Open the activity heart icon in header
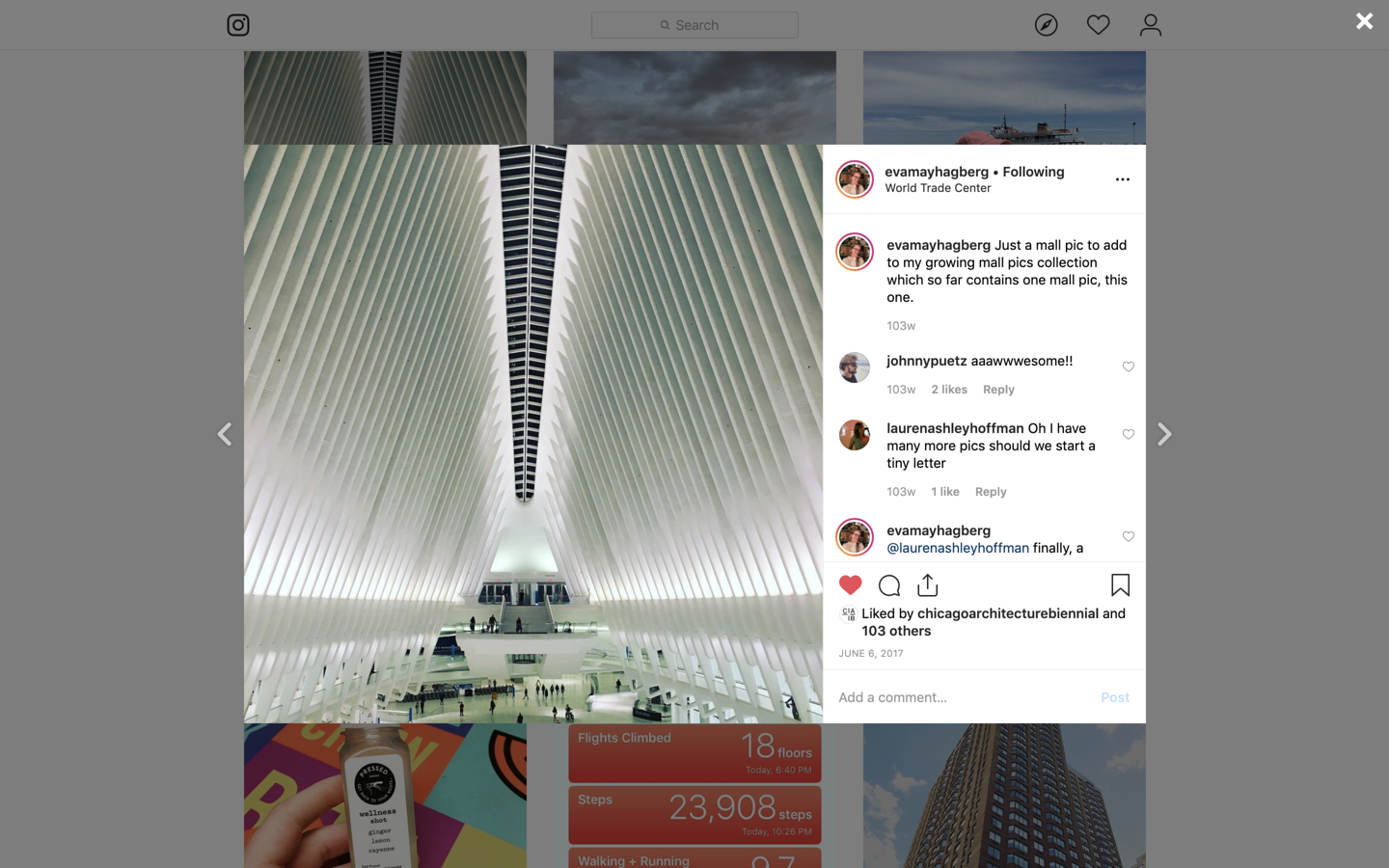This screenshot has height=868, width=1389. point(1098,25)
